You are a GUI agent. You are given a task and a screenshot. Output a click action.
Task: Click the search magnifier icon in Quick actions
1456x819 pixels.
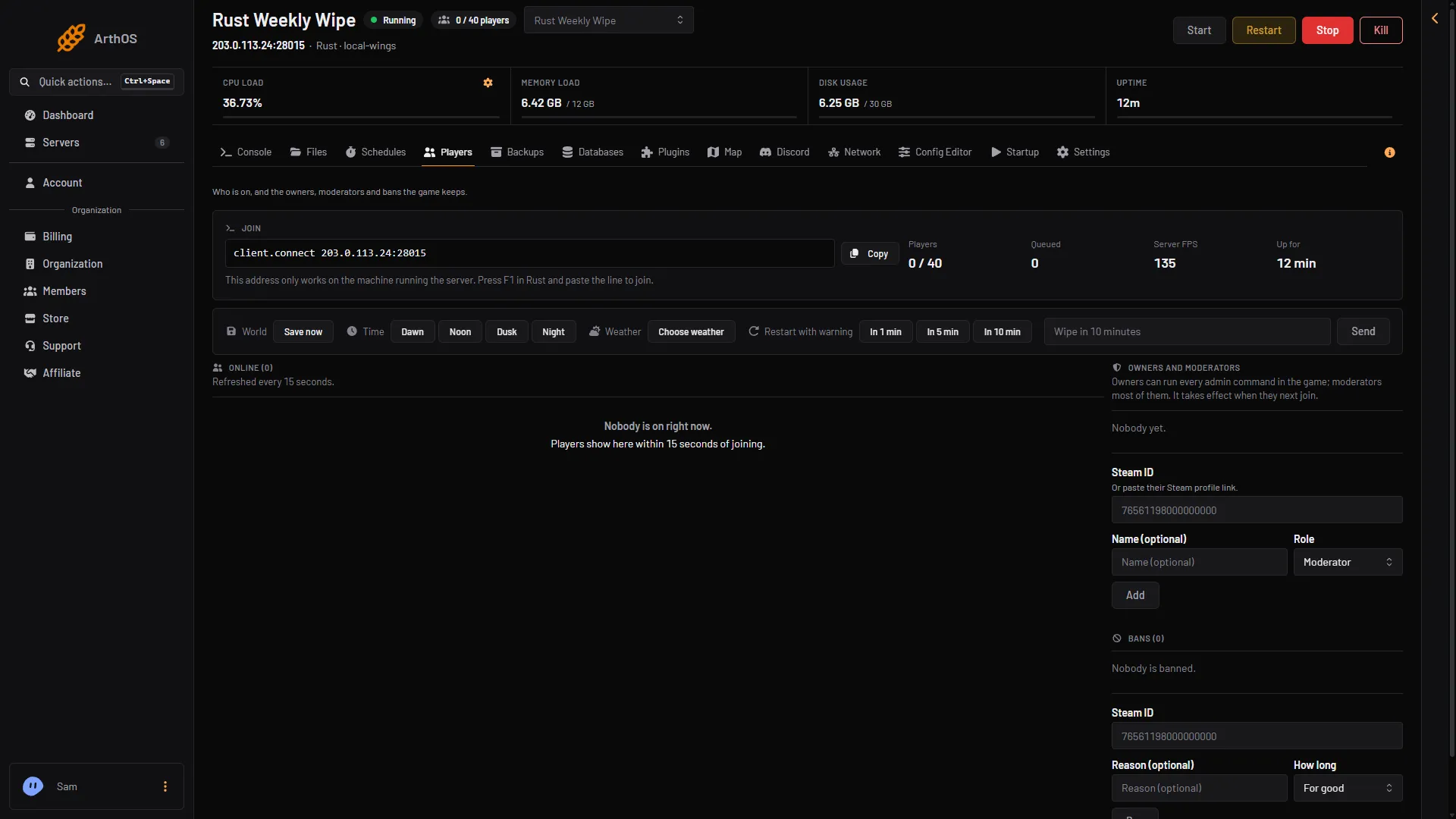[25, 82]
